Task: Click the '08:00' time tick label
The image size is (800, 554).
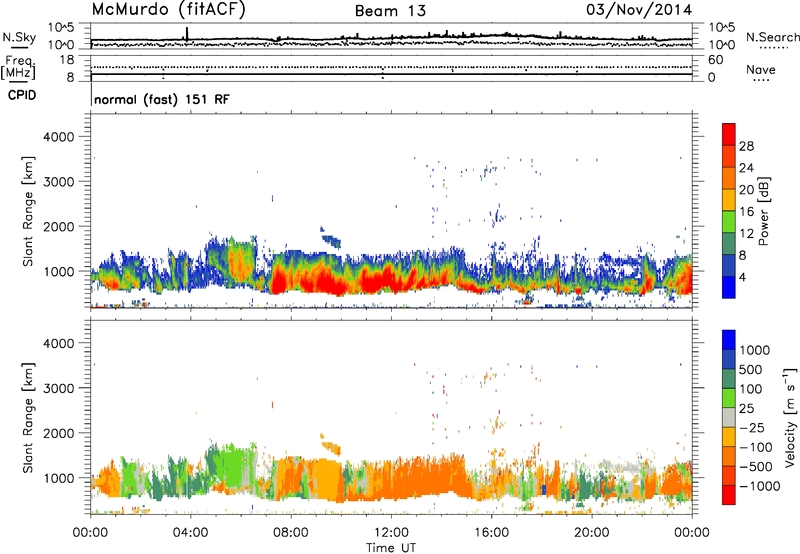Action: point(291,533)
